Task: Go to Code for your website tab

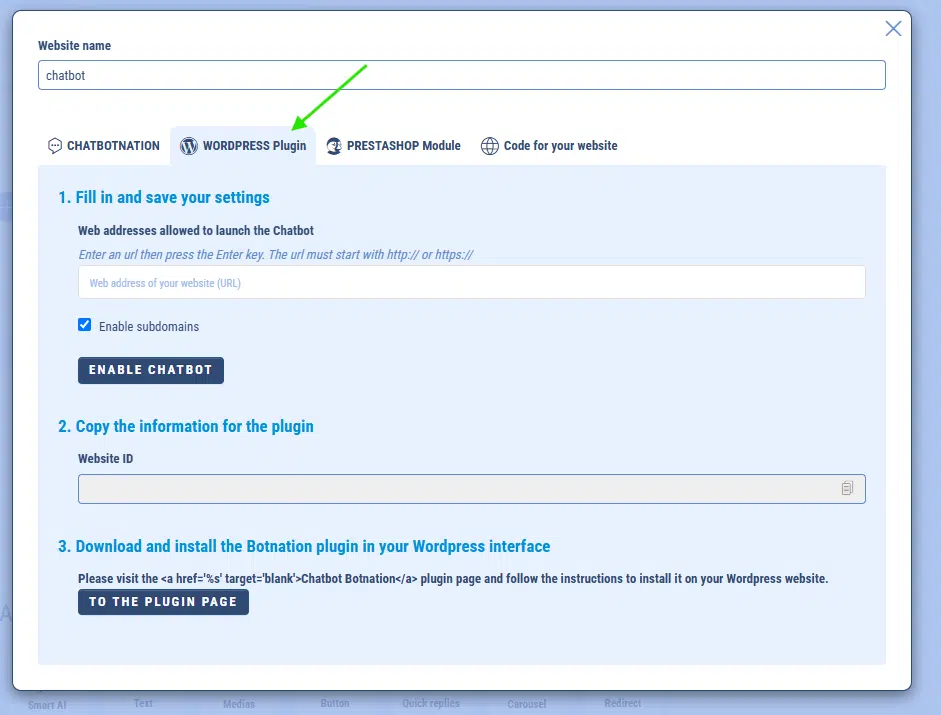Action: pyautogui.click(x=560, y=146)
